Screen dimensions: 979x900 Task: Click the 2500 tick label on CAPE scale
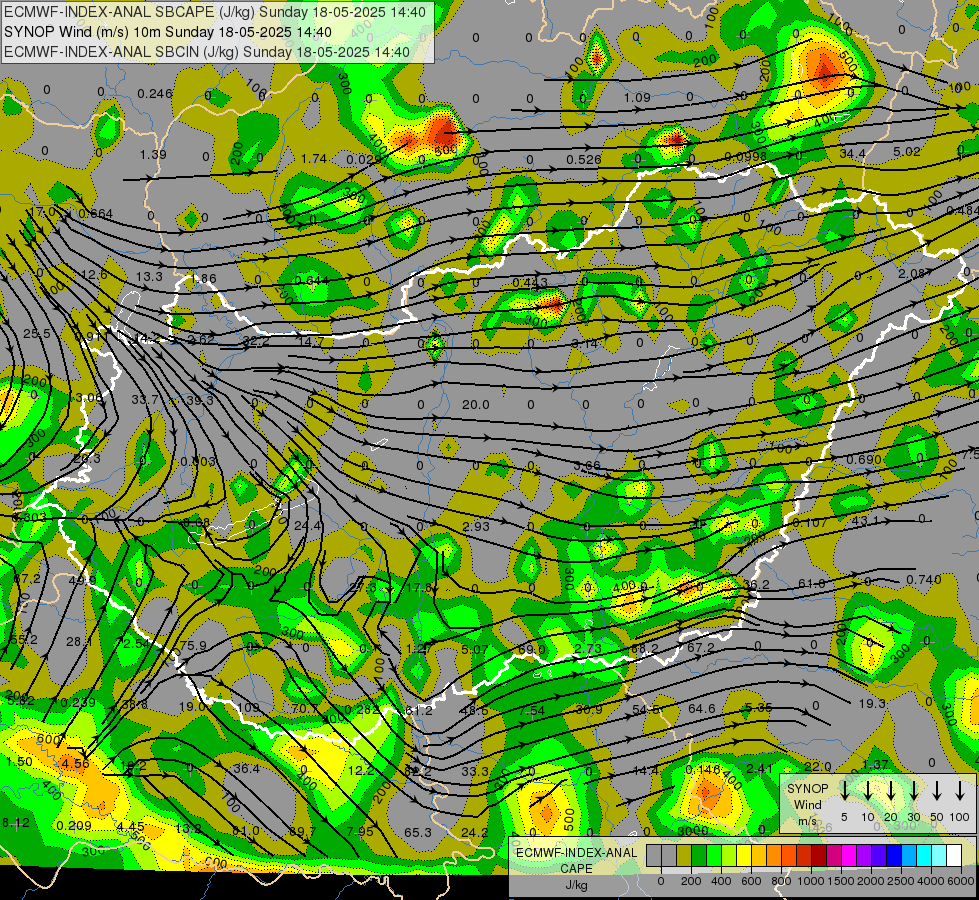click(x=901, y=881)
